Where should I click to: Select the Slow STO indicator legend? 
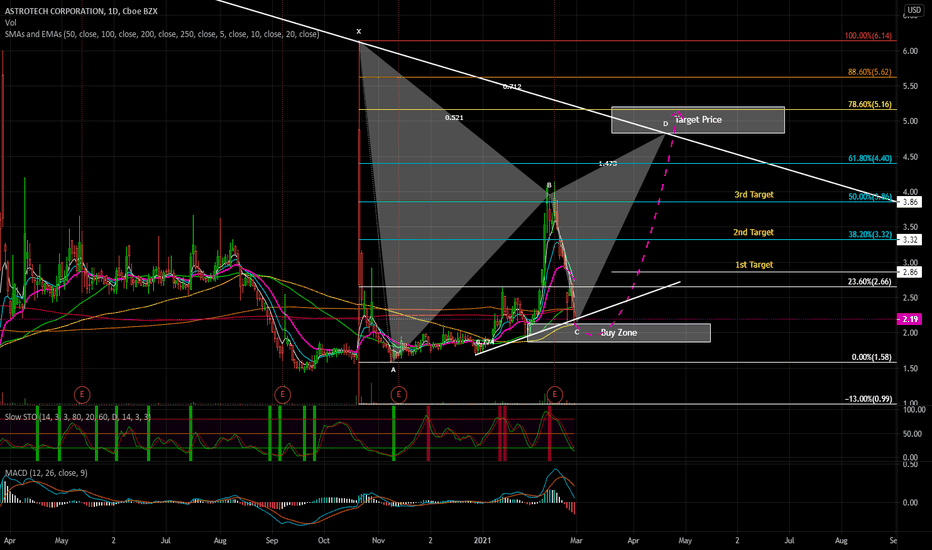[77, 417]
